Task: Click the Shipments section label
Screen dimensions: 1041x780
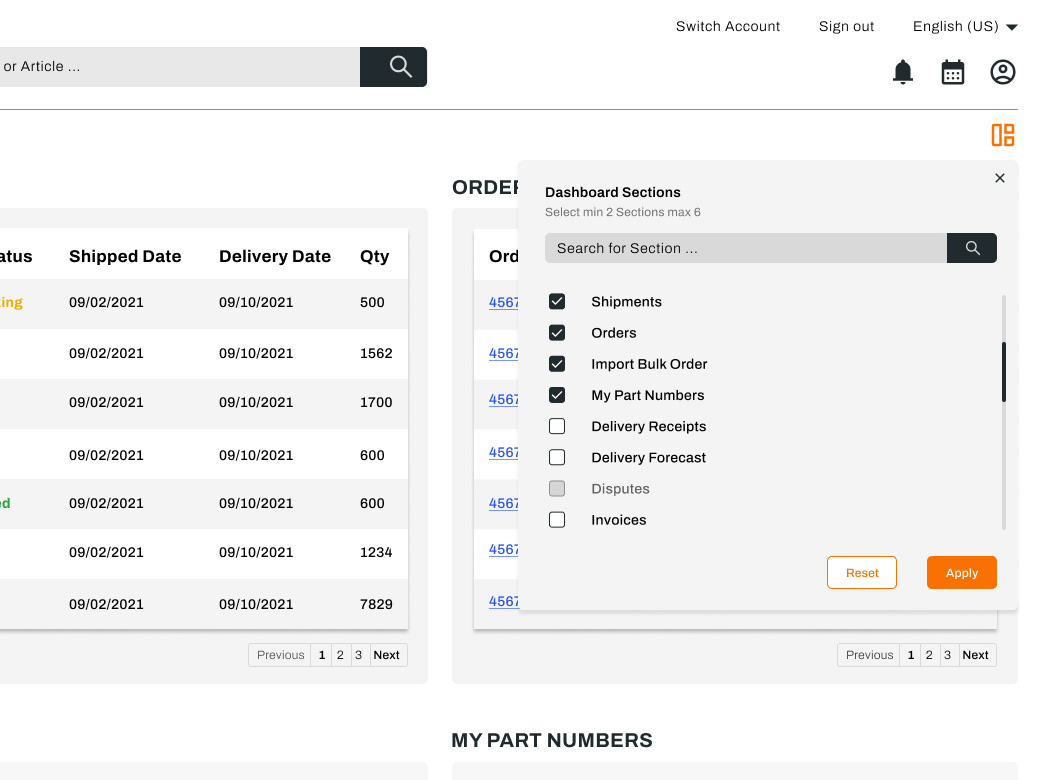Action: coord(626,301)
